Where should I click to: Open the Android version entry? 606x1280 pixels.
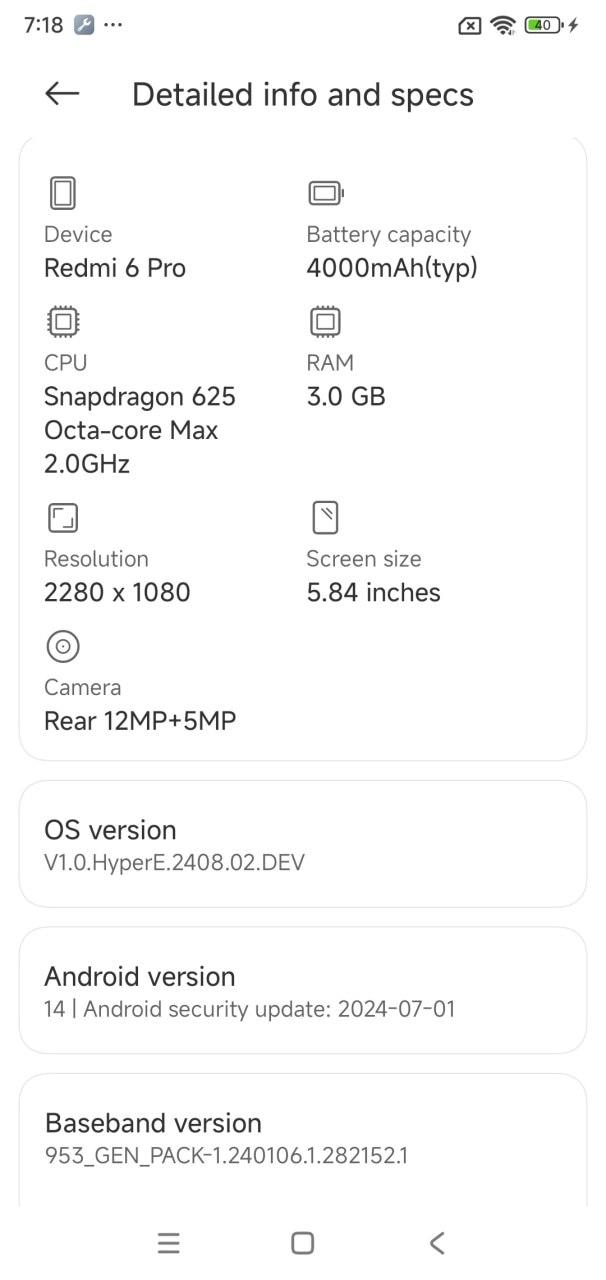(x=302, y=991)
